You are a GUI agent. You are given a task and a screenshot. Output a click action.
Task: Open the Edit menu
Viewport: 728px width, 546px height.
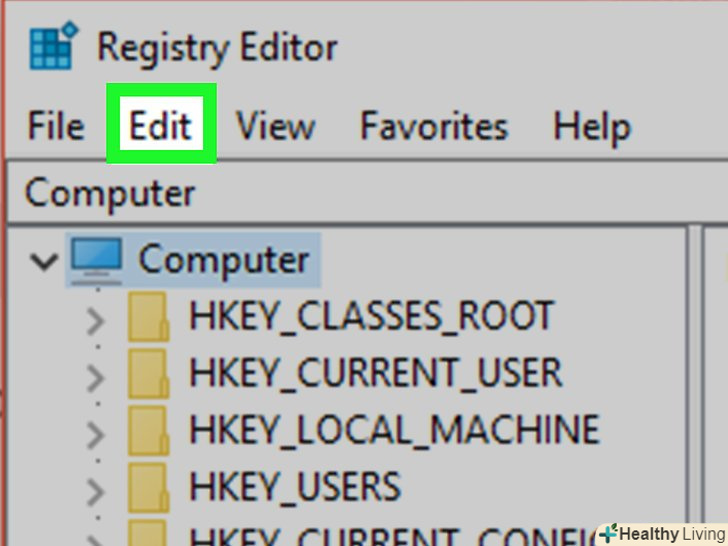tap(160, 124)
